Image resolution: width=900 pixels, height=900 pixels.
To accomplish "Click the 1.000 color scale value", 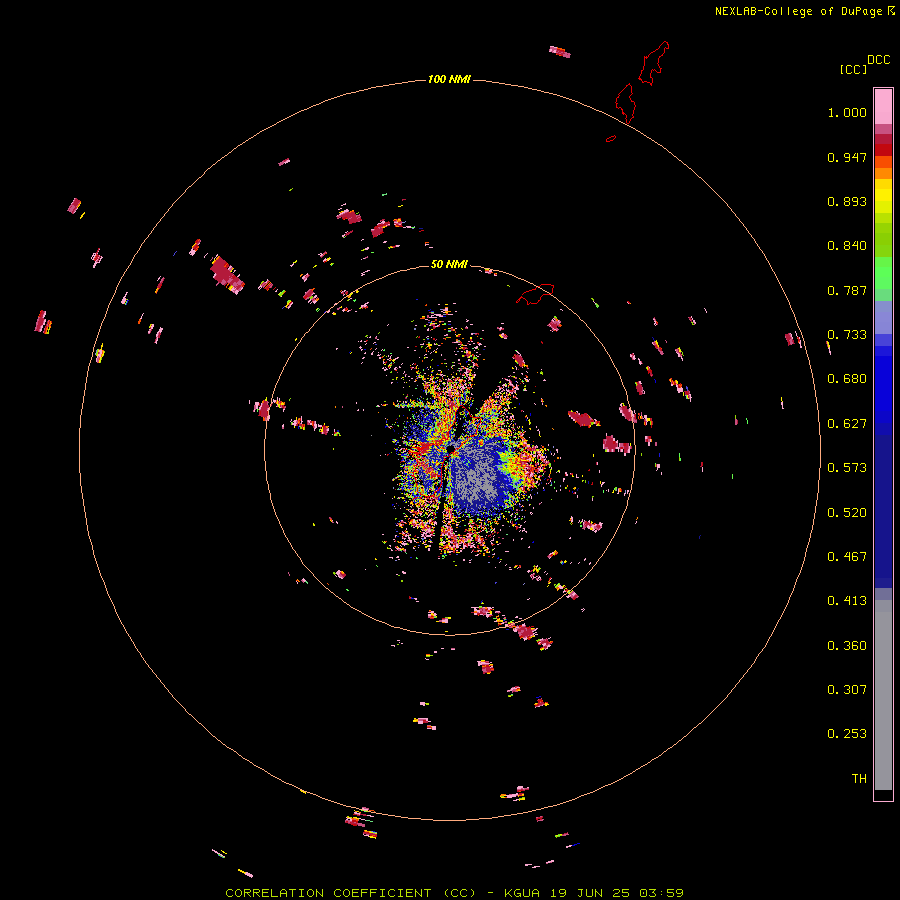I will [x=847, y=112].
